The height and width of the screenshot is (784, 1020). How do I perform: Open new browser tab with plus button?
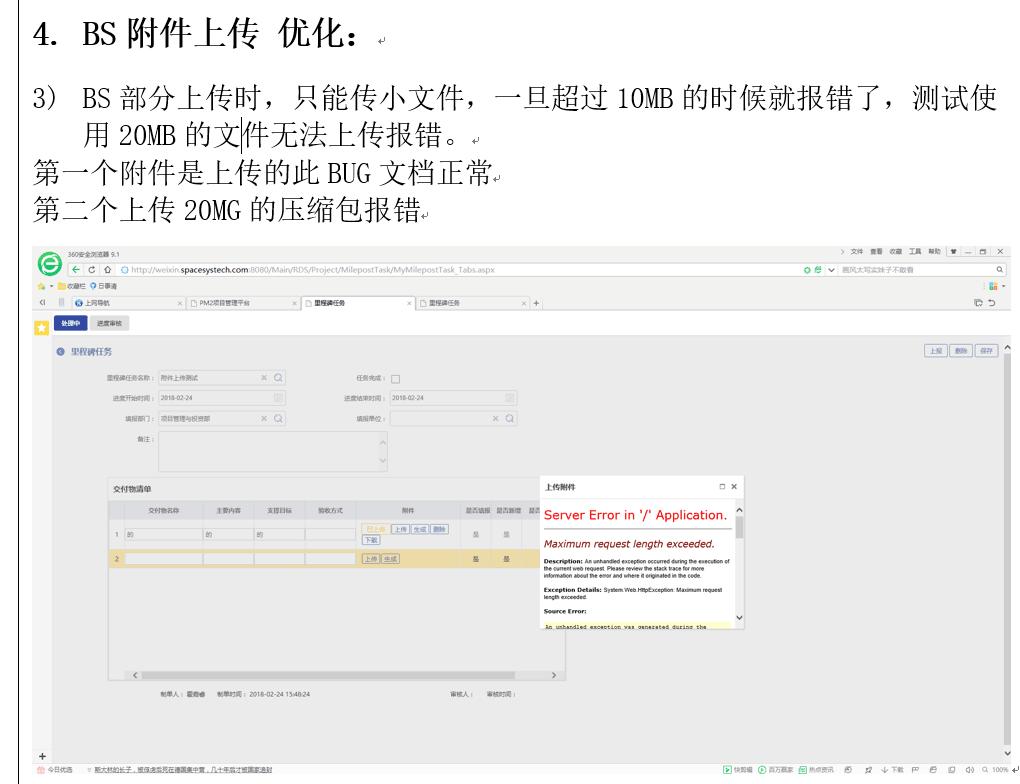click(x=536, y=302)
